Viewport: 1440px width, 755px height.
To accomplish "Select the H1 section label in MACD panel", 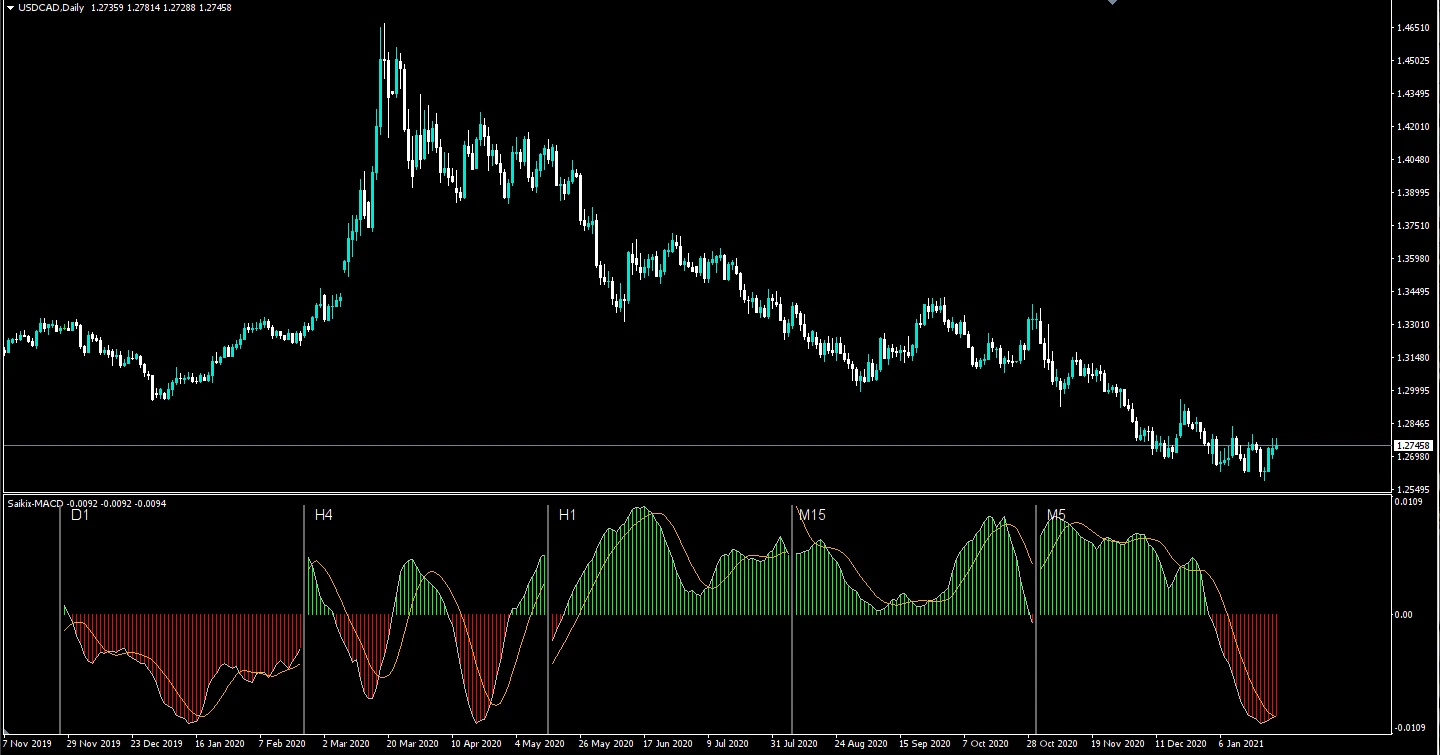I will tap(565, 515).
